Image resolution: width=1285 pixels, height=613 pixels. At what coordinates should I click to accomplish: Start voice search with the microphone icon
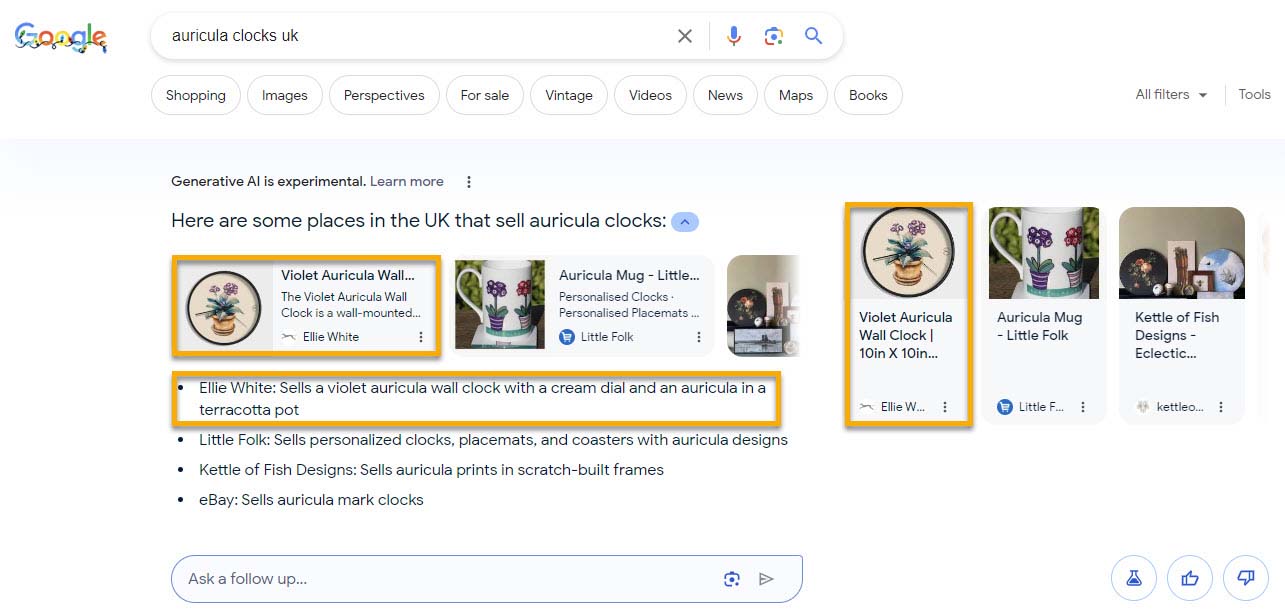(x=734, y=36)
